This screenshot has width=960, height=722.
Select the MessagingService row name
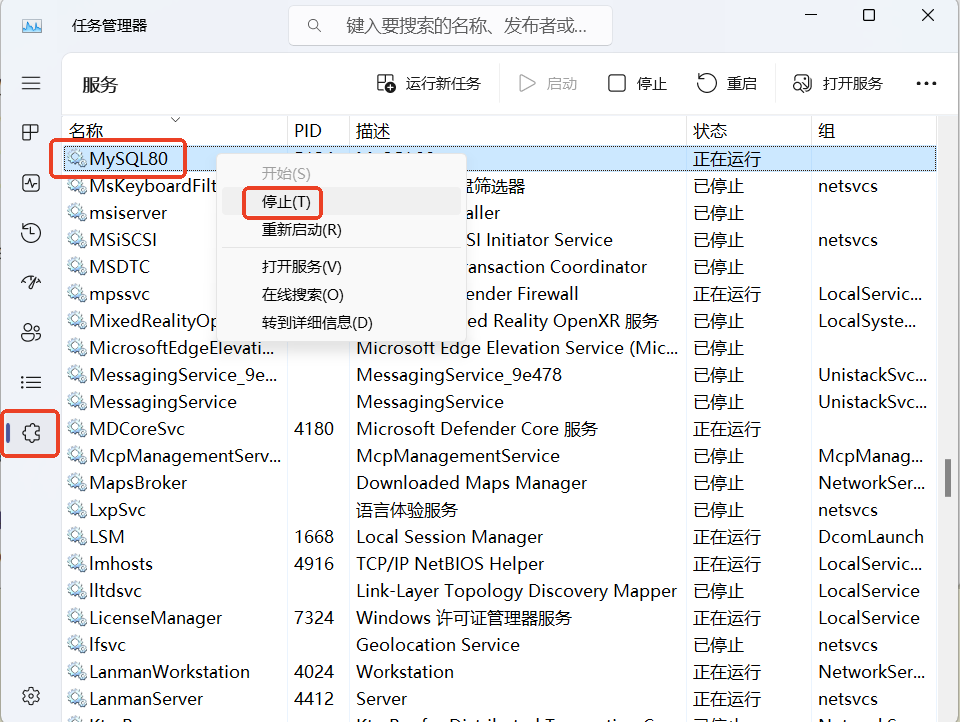pos(163,402)
